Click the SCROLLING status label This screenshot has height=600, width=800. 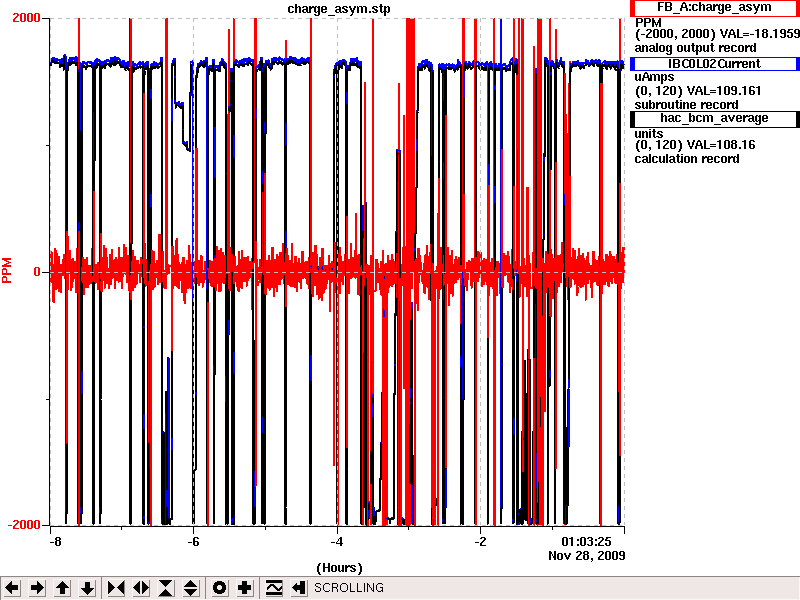[x=348, y=588]
